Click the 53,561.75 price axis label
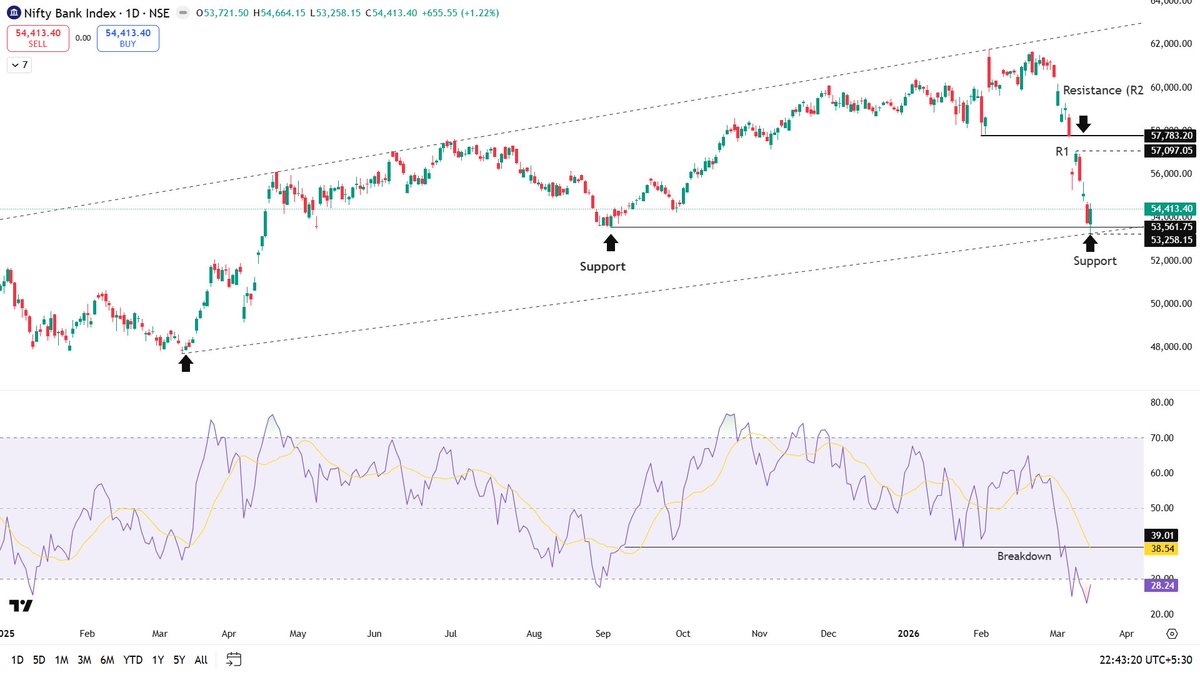Image resolution: width=1200 pixels, height=675 pixels. 1172,227
